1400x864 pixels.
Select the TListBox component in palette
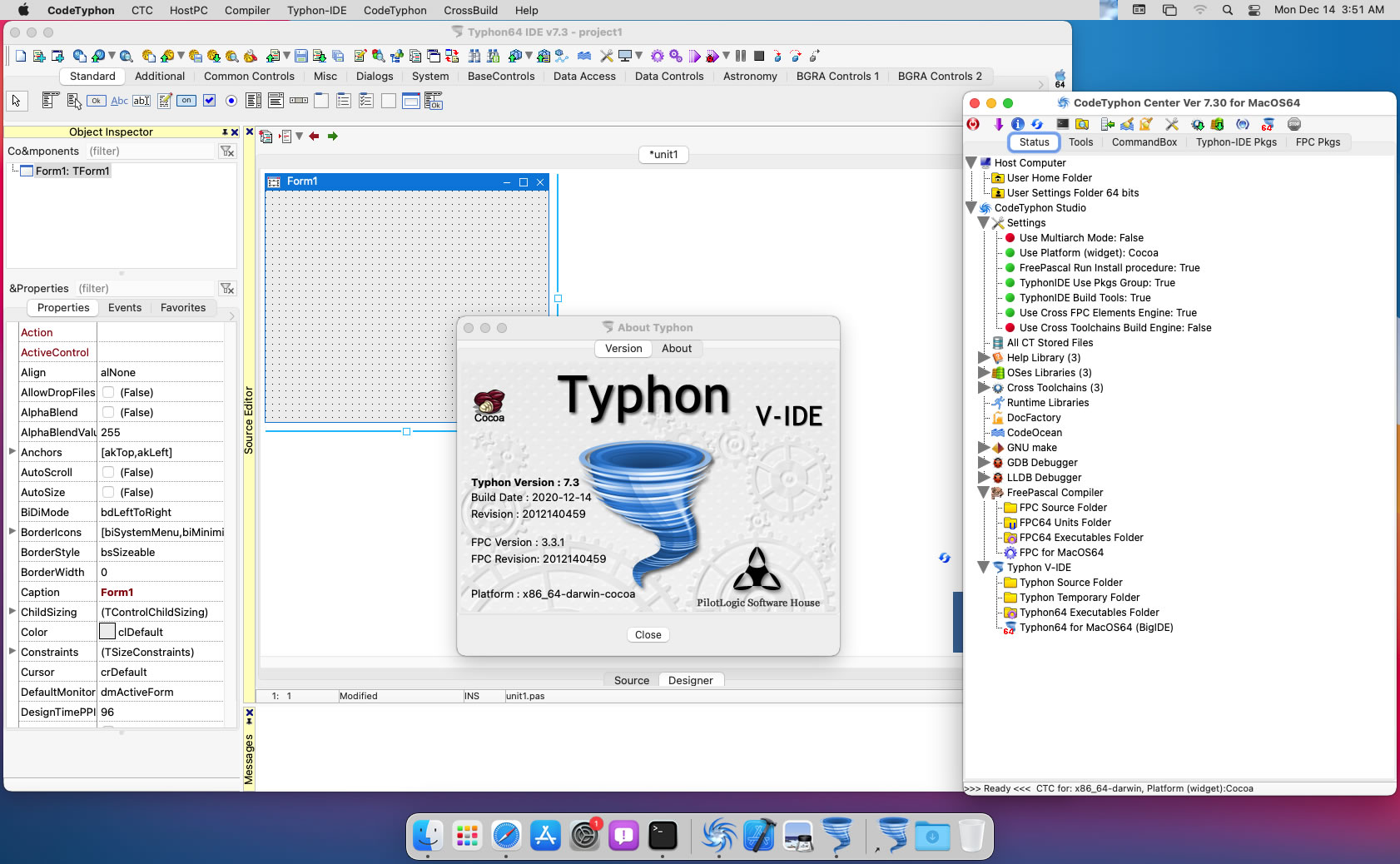254,101
